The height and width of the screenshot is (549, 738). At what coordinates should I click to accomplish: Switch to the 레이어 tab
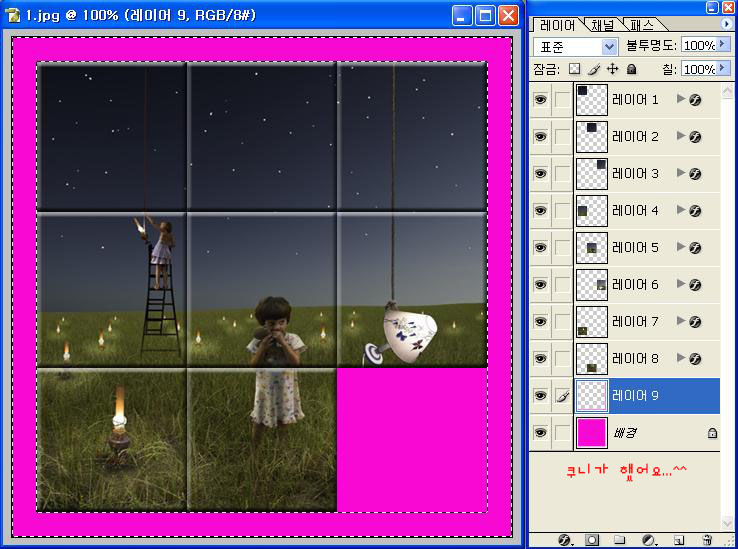coord(557,25)
